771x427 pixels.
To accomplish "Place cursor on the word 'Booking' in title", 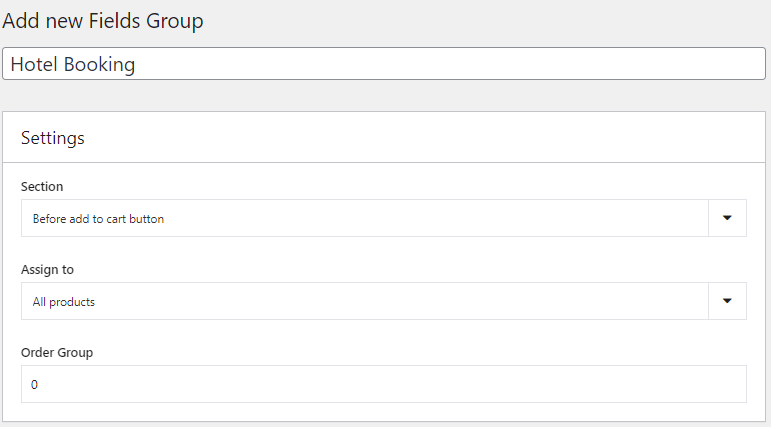I will (x=99, y=65).
